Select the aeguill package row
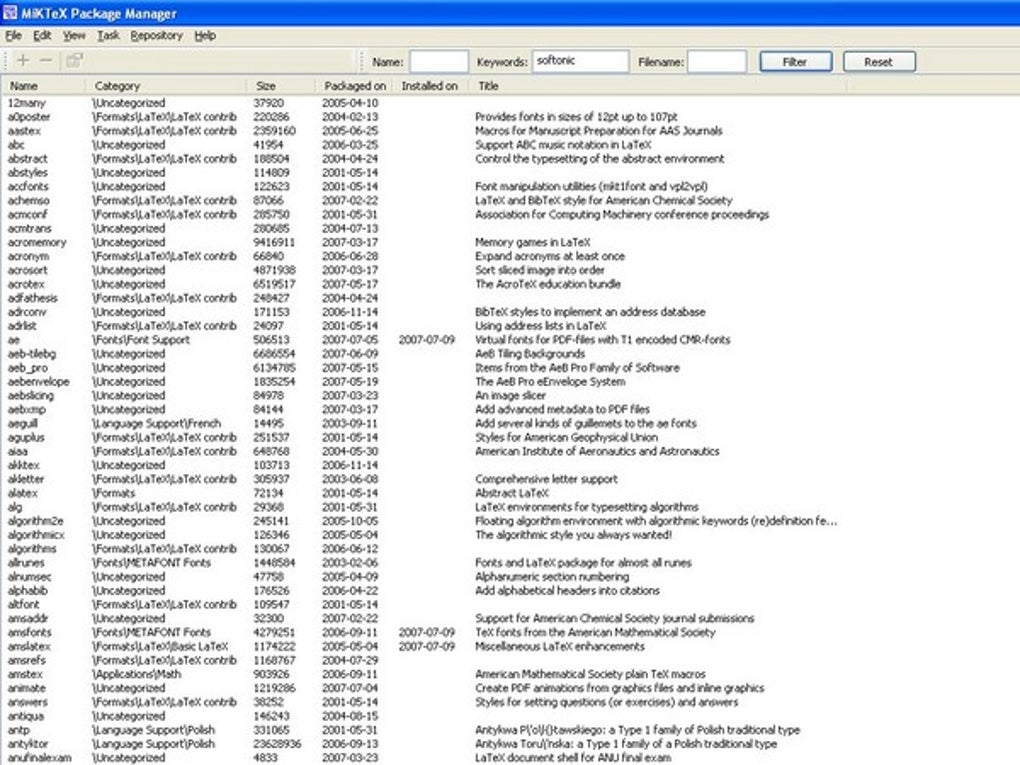Image resolution: width=1020 pixels, height=765 pixels. 423,423
